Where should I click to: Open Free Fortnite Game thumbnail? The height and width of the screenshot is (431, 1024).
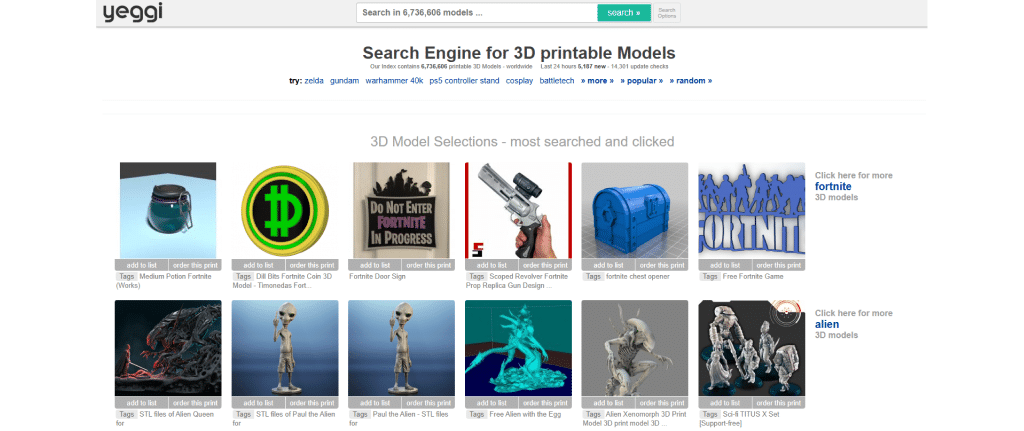click(x=752, y=210)
